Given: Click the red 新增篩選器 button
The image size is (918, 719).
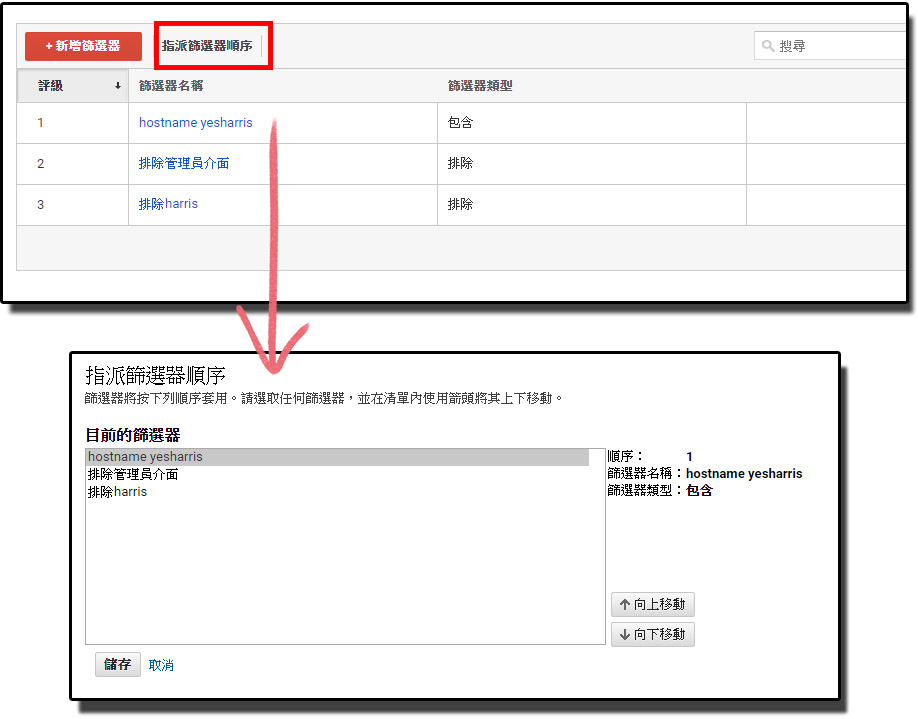Looking at the screenshot, I should [83, 46].
